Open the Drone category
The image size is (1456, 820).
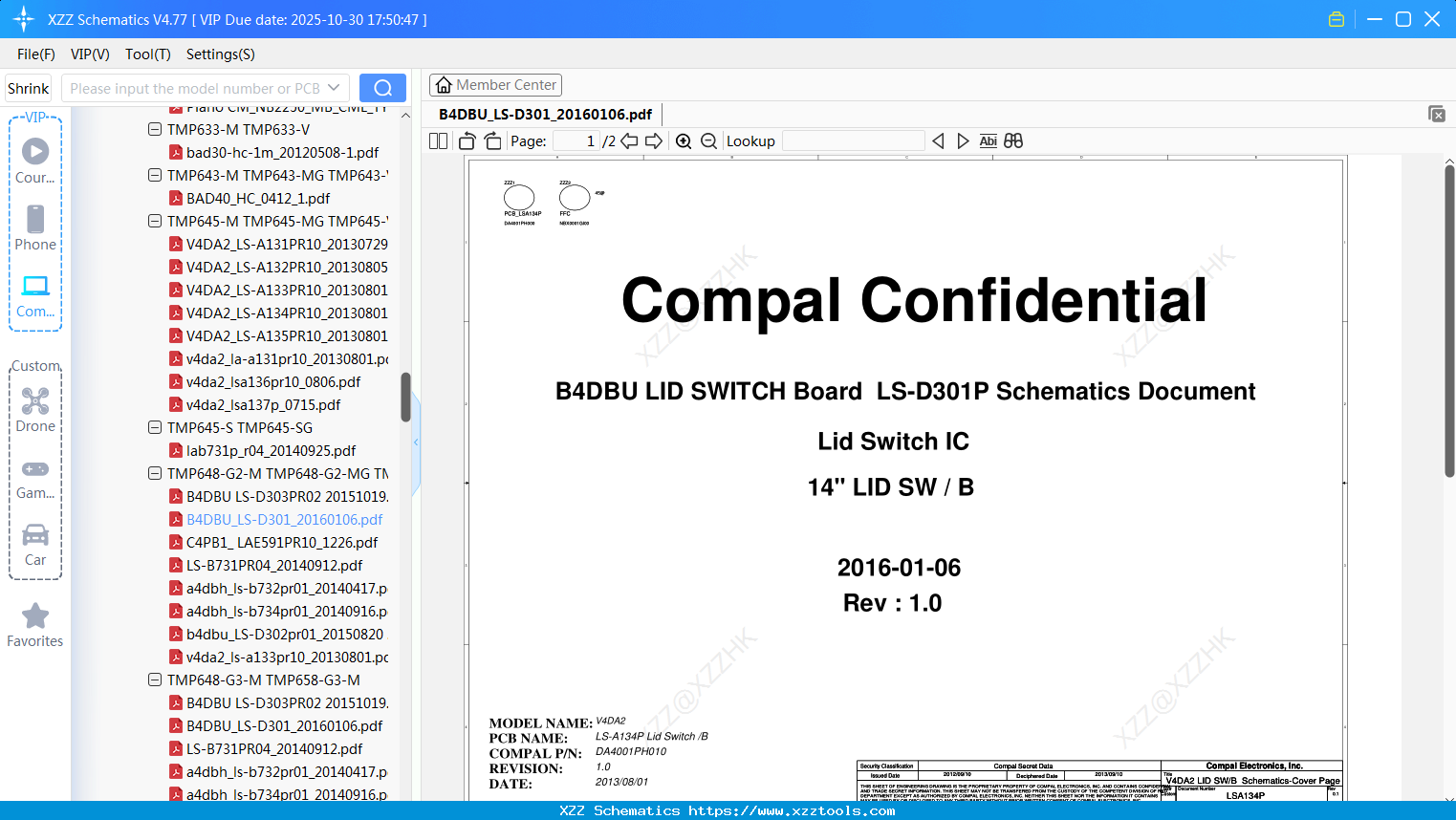35,410
